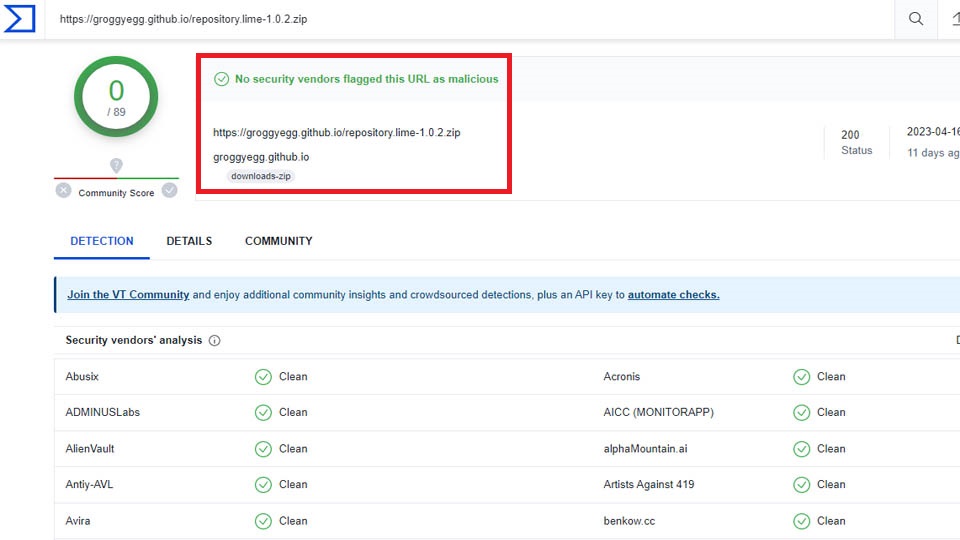Click the 0 / 89 detection score circle

(116, 97)
